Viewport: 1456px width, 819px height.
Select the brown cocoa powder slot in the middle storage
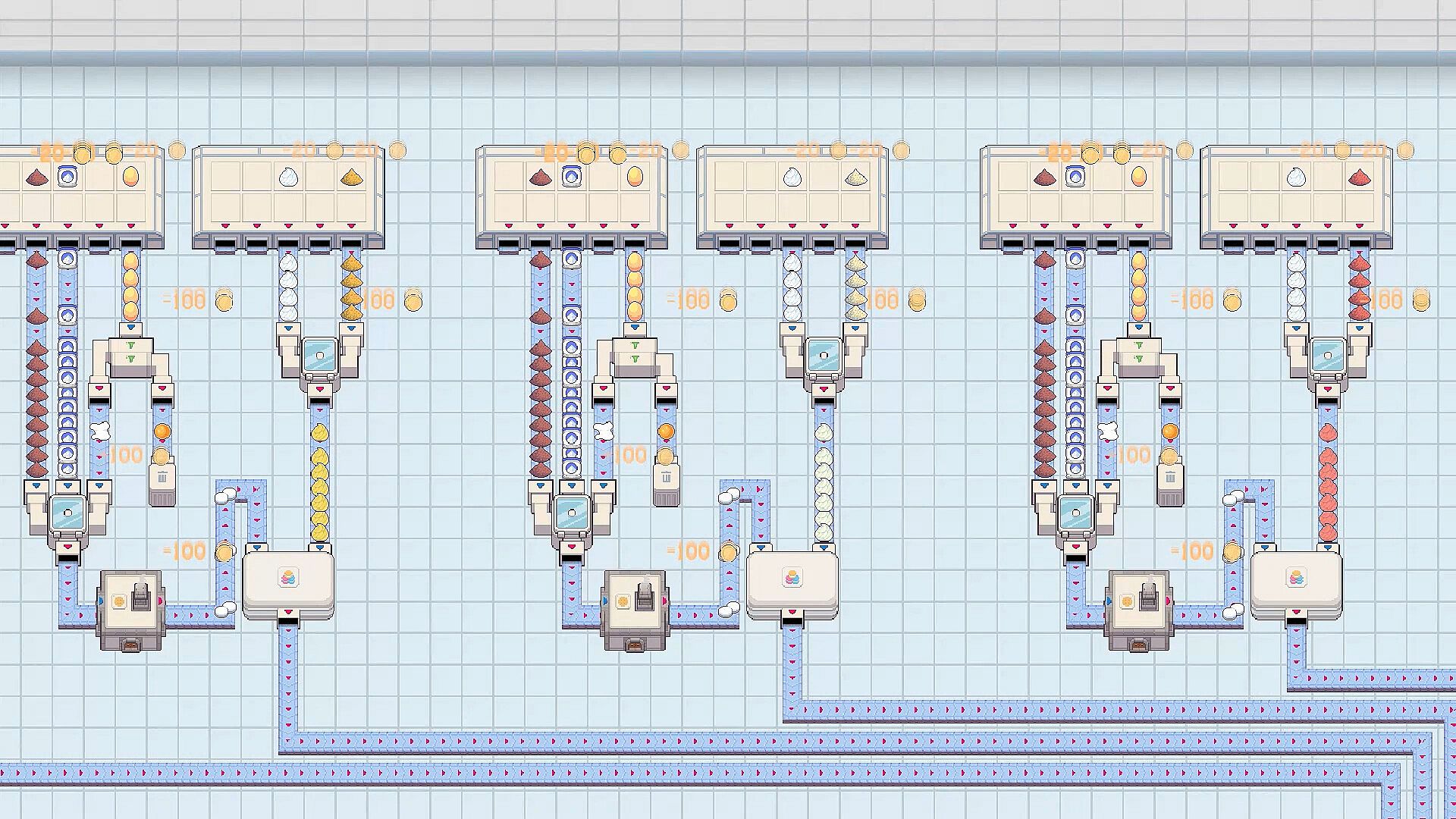click(x=540, y=177)
